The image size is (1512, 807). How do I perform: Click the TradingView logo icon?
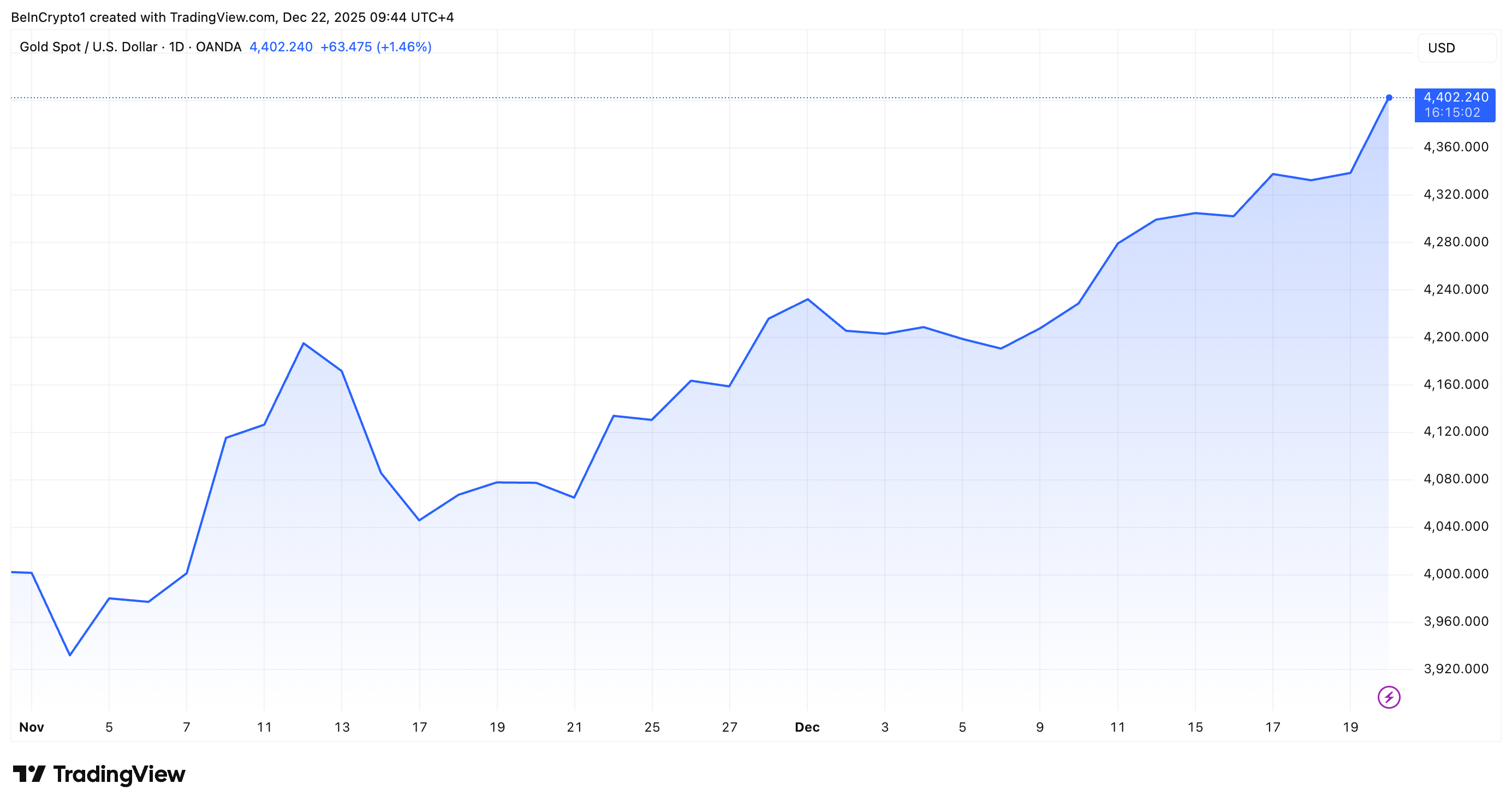(29, 774)
